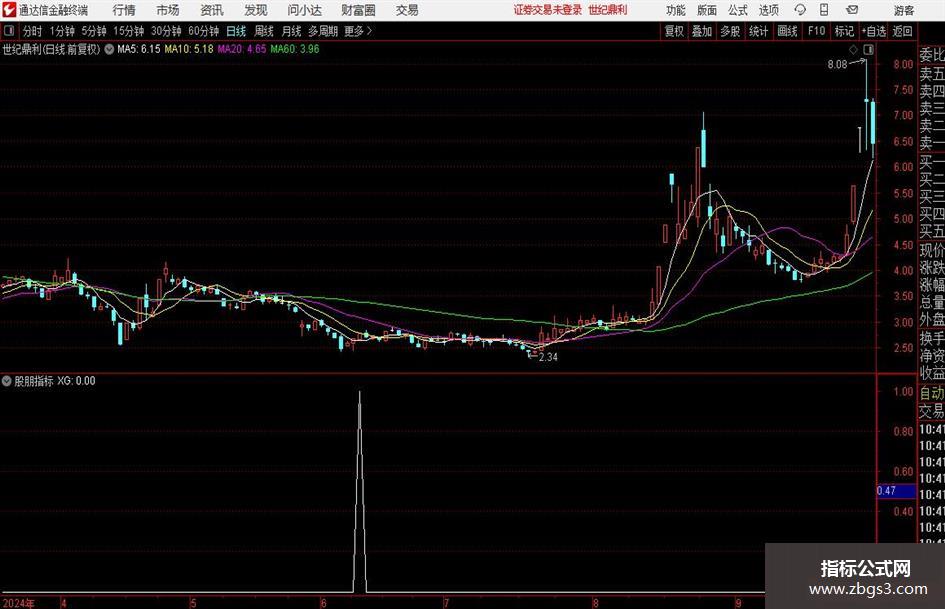Click the 画线 drawing tool button
The height and width of the screenshot is (609, 945).
click(x=787, y=31)
